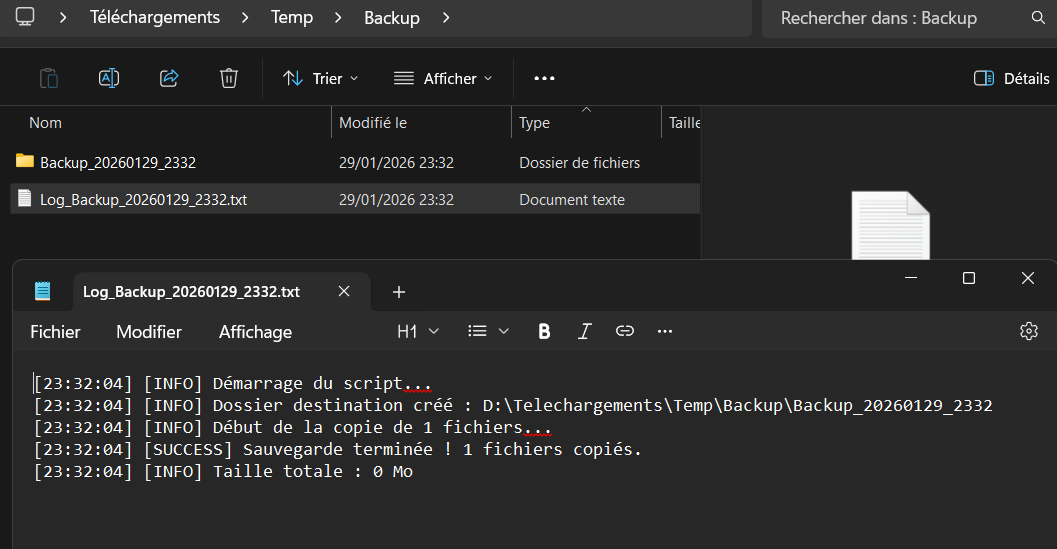Open the Fichier menu in Notepad
This screenshot has width=1057, height=549.
point(55,331)
